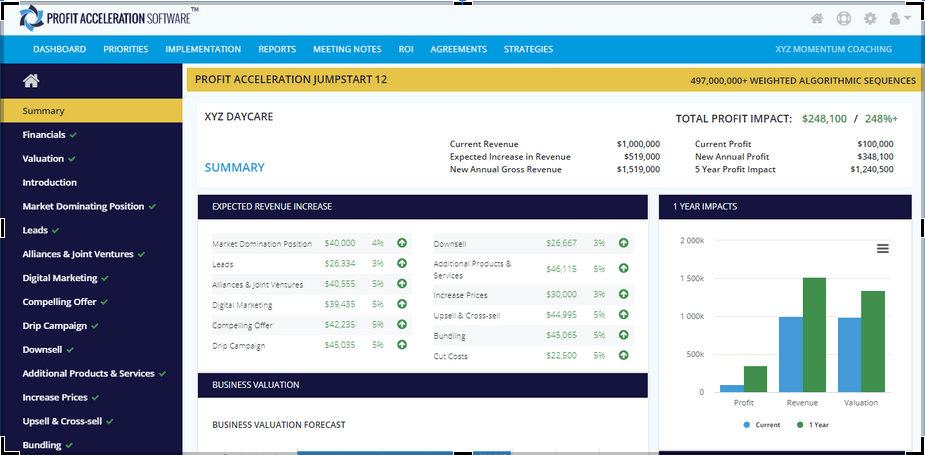Open the Dashboard menu item
The width and height of the screenshot is (925, 455).
60,50
